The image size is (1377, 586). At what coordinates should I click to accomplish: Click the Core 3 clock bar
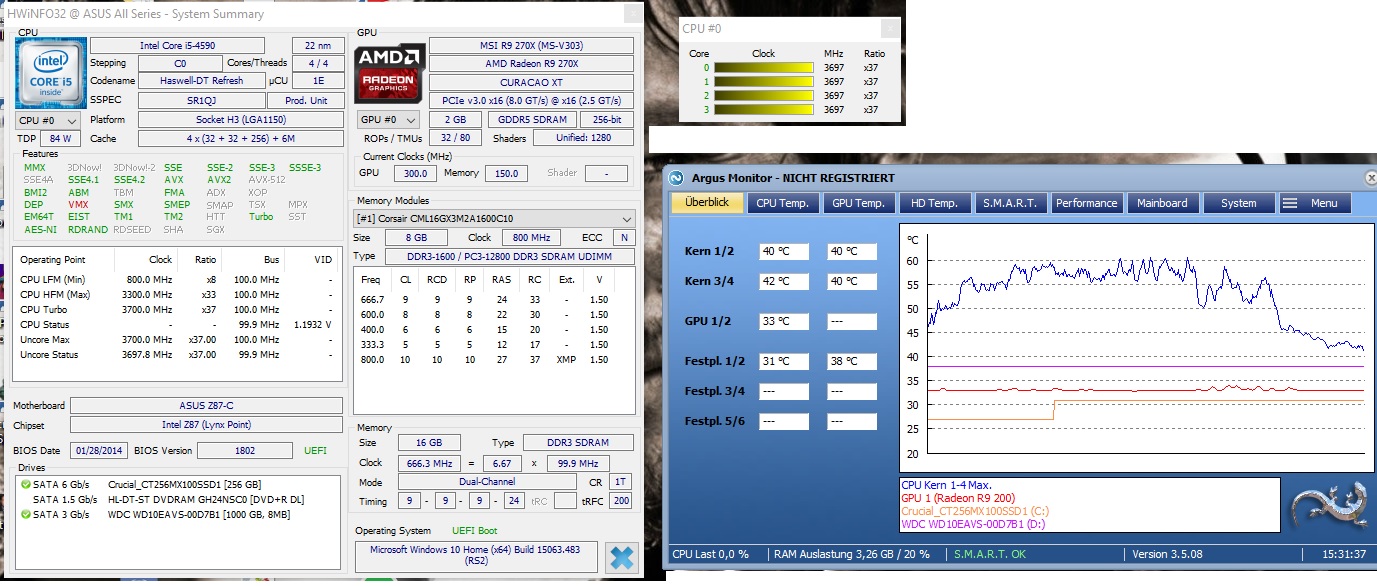tap(763, 110)
